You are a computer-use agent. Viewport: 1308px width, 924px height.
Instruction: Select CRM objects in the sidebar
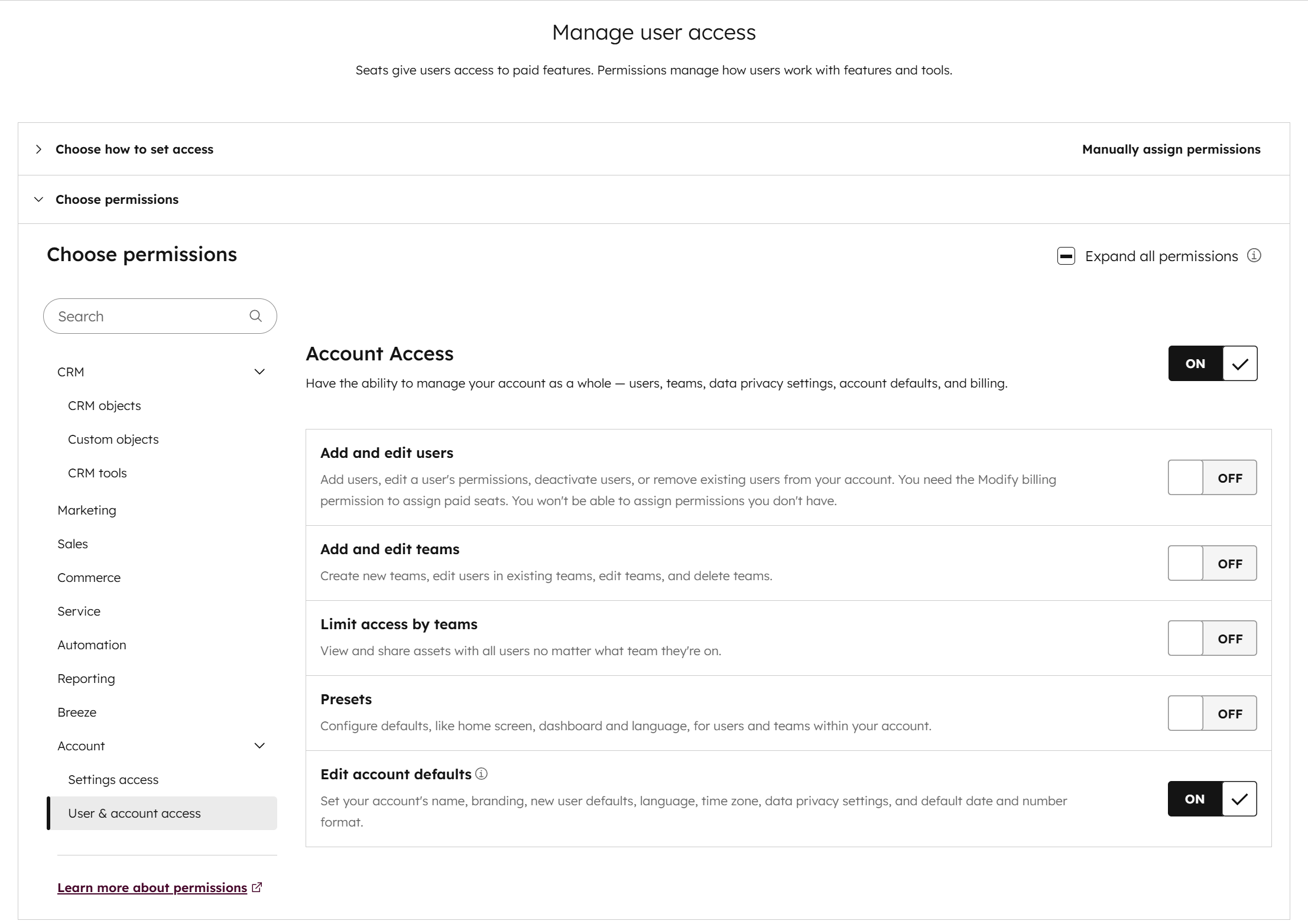[x=104, y=405]
